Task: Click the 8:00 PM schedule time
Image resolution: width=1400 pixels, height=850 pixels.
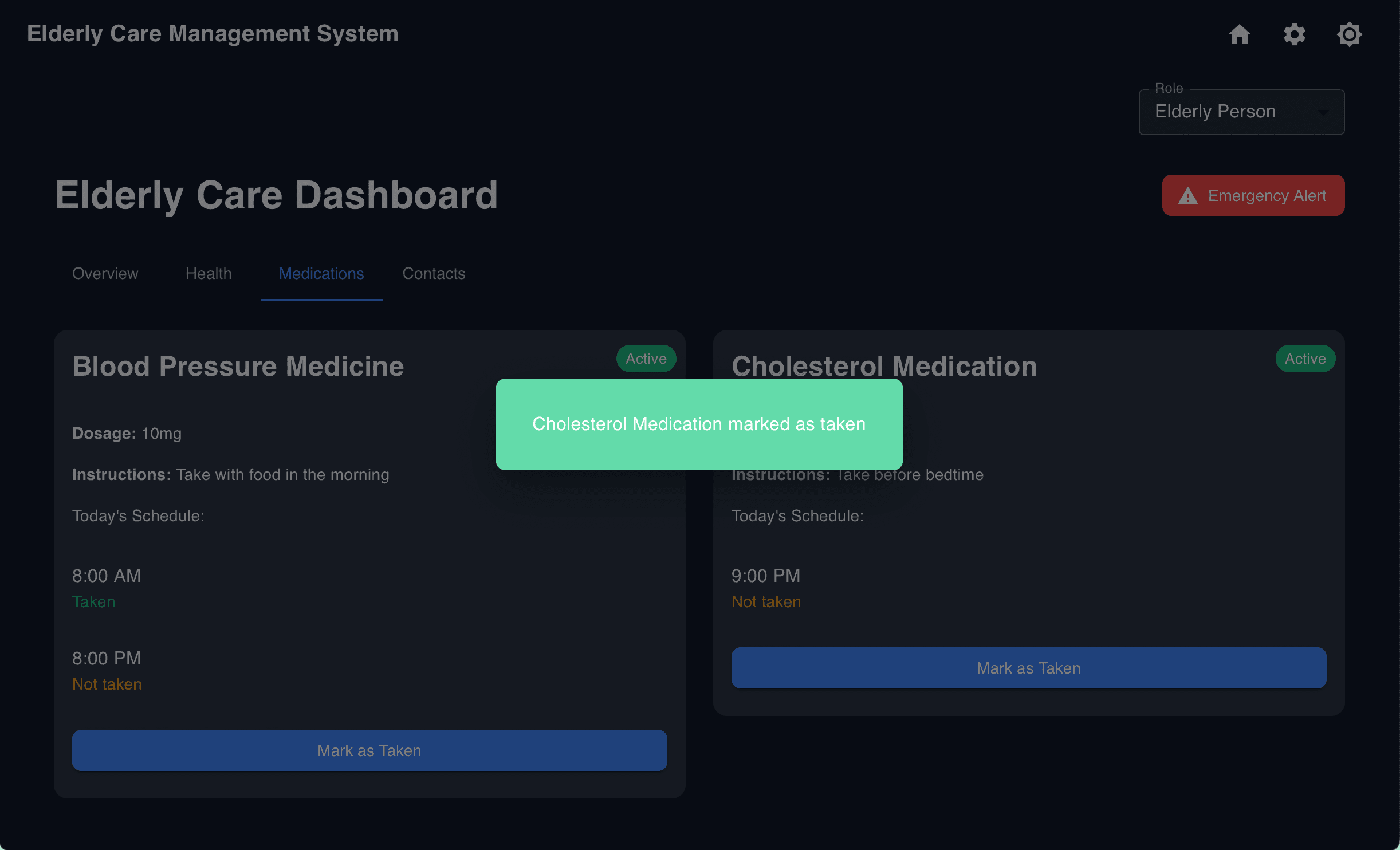Action: pyautogui.click(x=107, y=658)
